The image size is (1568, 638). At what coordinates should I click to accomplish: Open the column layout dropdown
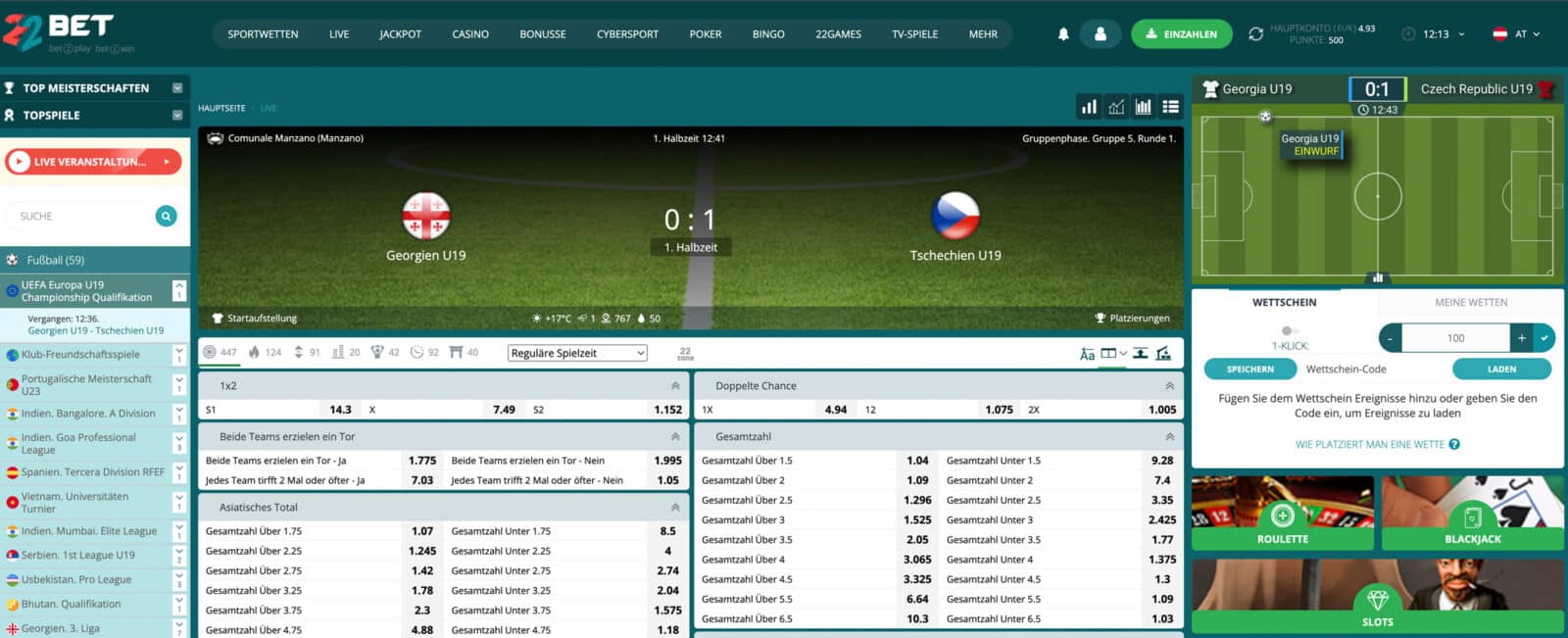1113,353
